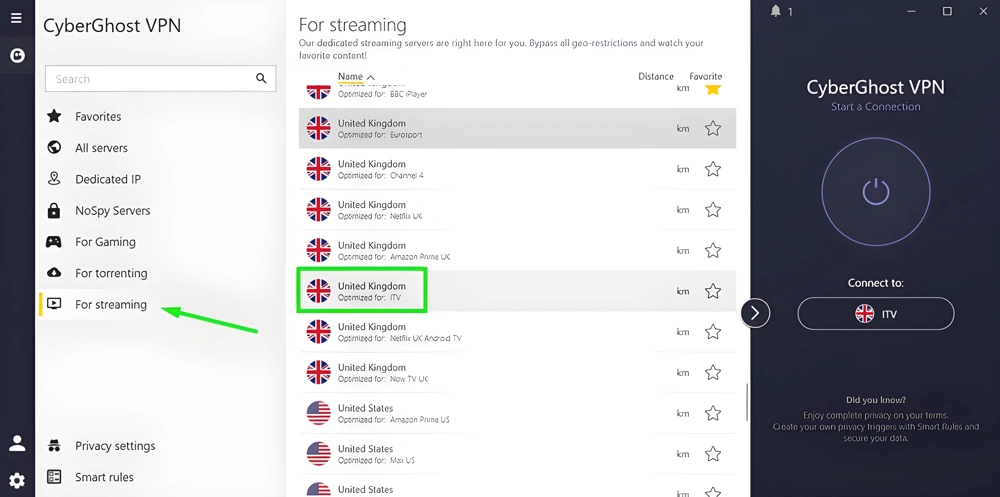Open the All servers list
This screenshot has width=1000, height=497.
[x=101, y=148]
